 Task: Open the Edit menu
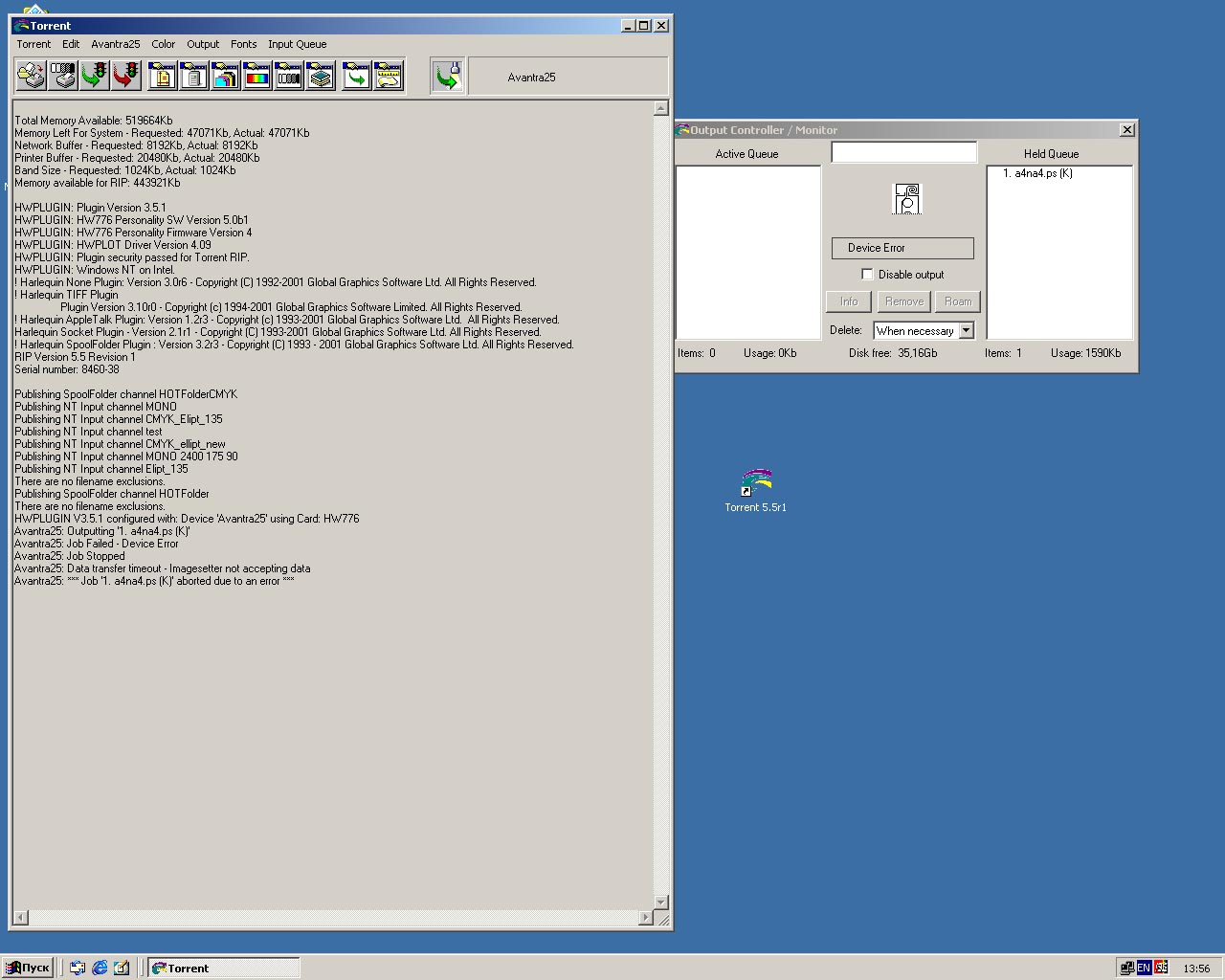[x=71, y=44]
